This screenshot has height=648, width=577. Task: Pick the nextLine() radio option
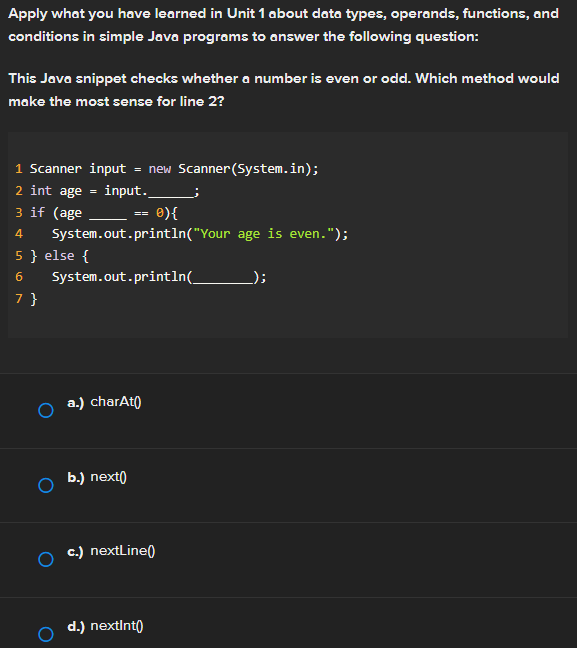point(46,559)
